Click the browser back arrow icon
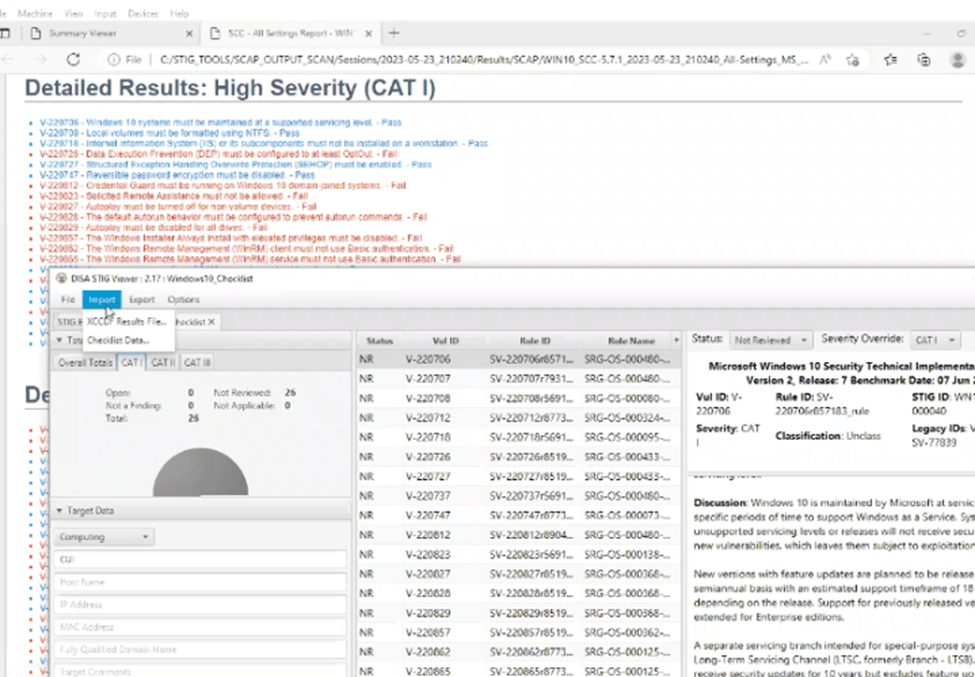The width and height of the screenshot is (975, 677). (x=12, y=59)
